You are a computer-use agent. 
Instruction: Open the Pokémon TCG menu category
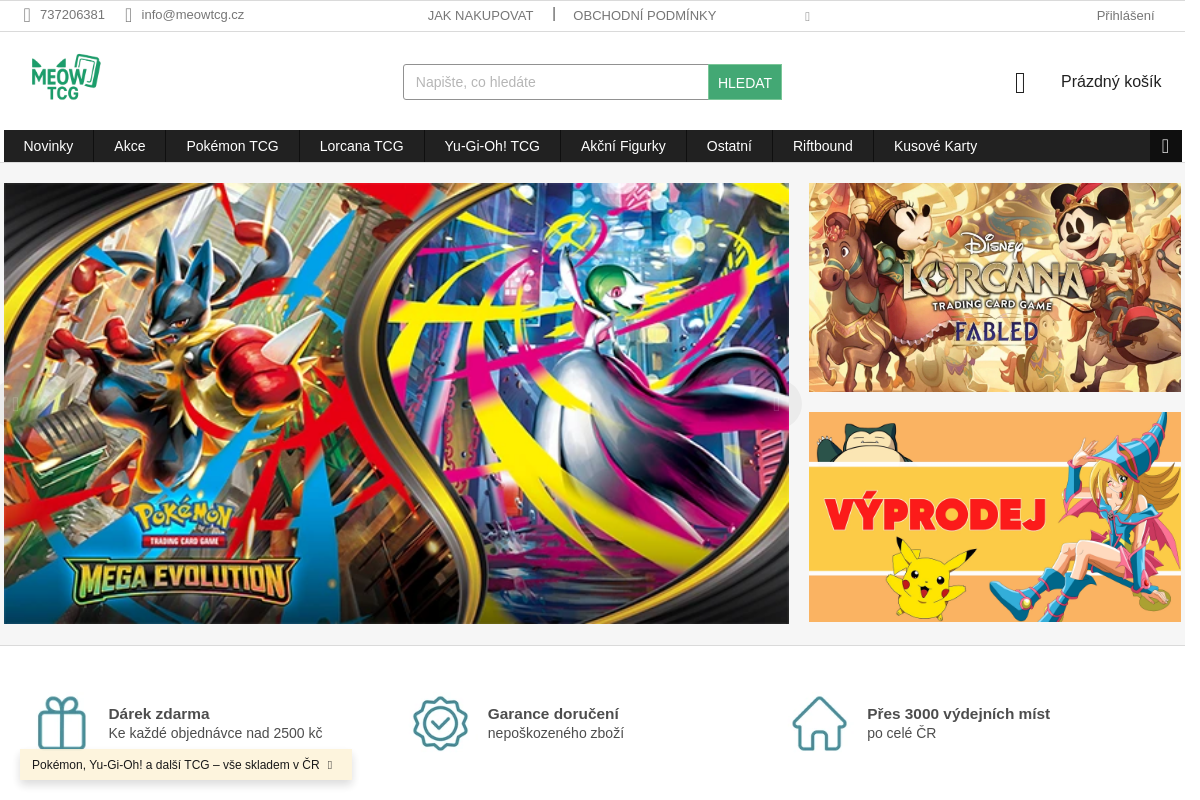232,146
